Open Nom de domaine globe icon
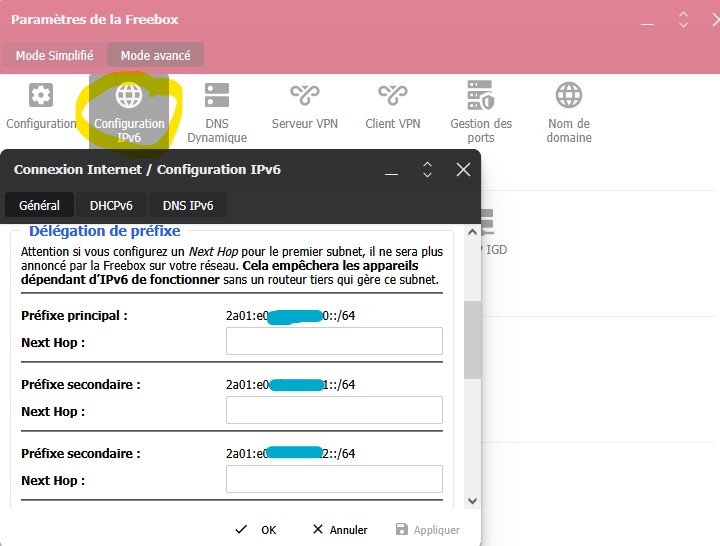Screen dimensions: 720x546 pos(569,95)
